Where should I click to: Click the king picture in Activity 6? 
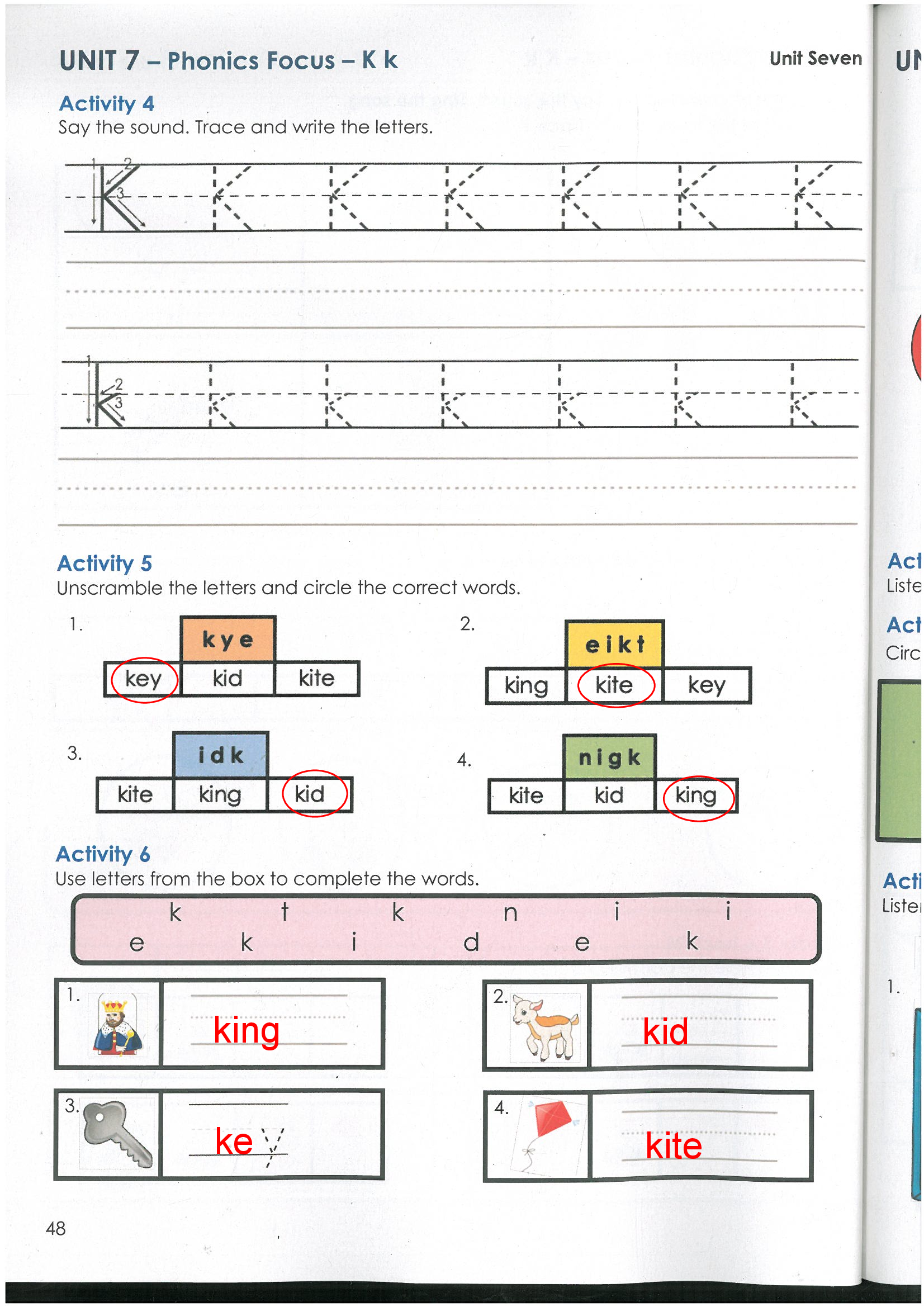[x=117, y=1025]
